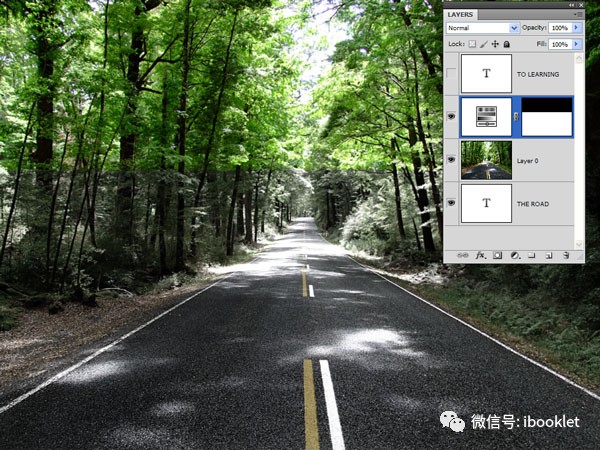Create new fill or adjustment layer

515,255
